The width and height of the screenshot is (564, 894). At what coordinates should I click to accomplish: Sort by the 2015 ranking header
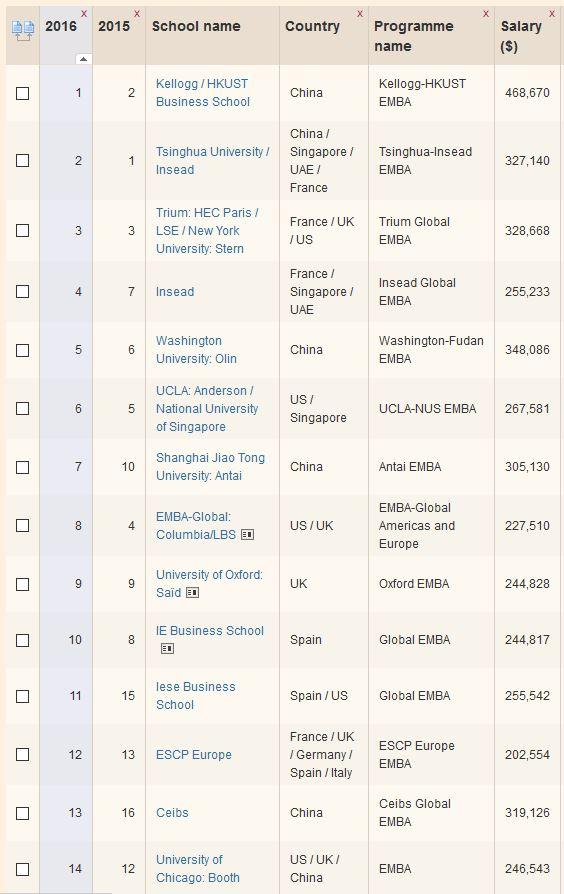point(114,26)
